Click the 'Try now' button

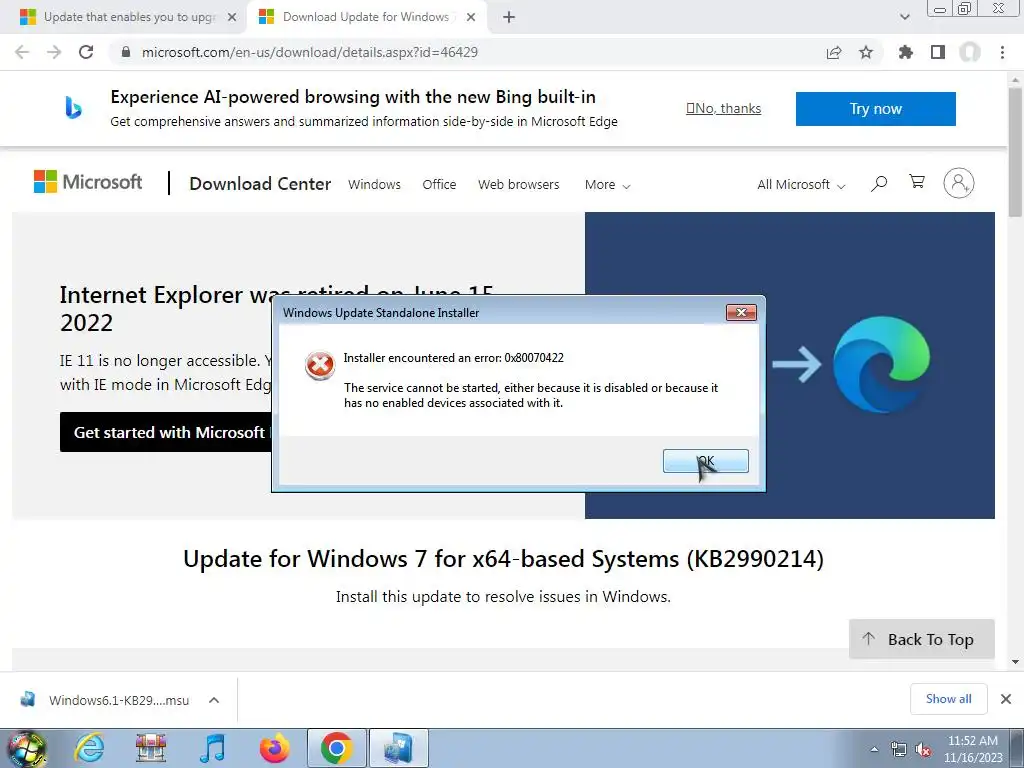(876, 108)
